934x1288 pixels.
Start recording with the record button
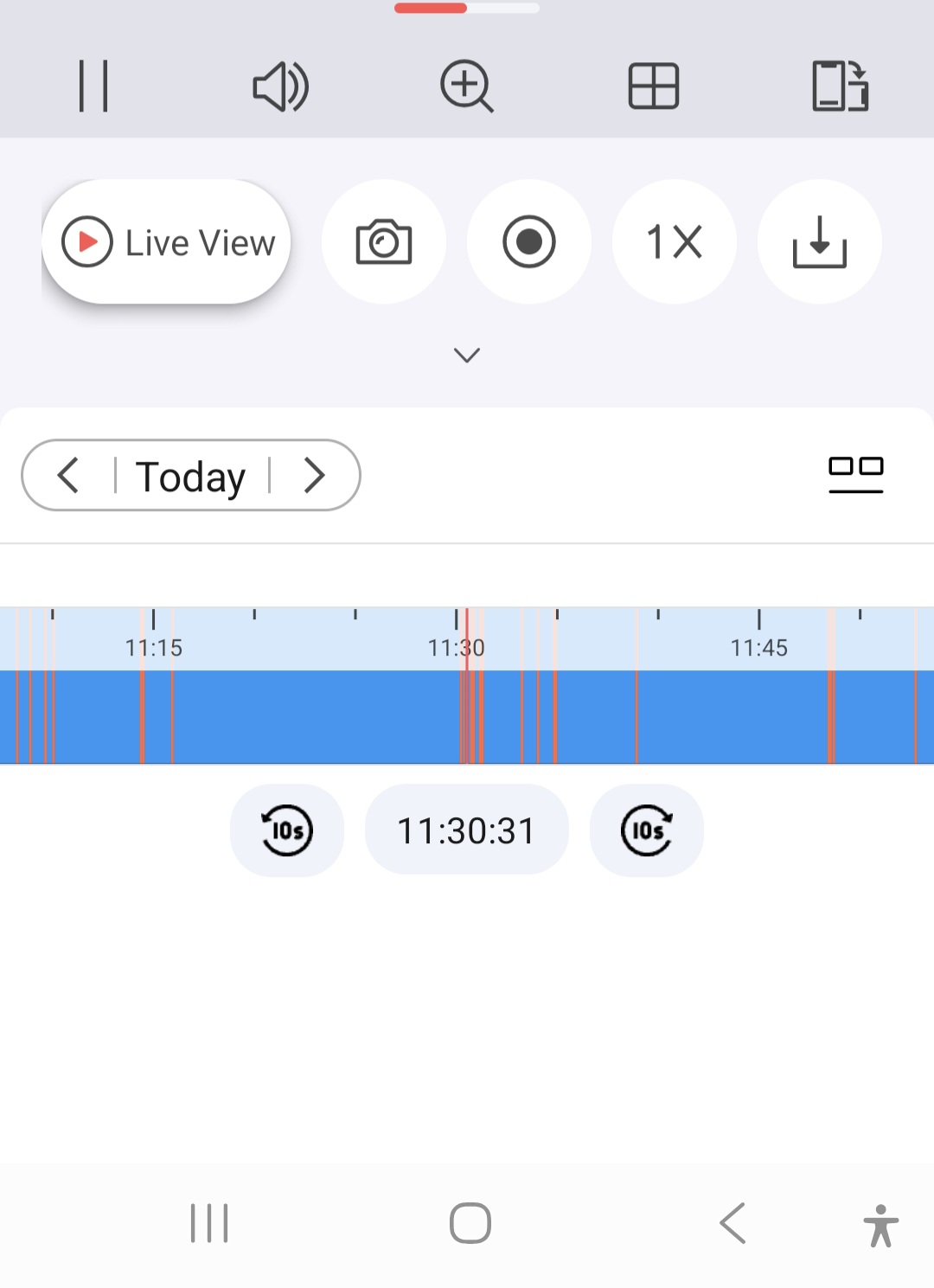(x=529, y=242)
